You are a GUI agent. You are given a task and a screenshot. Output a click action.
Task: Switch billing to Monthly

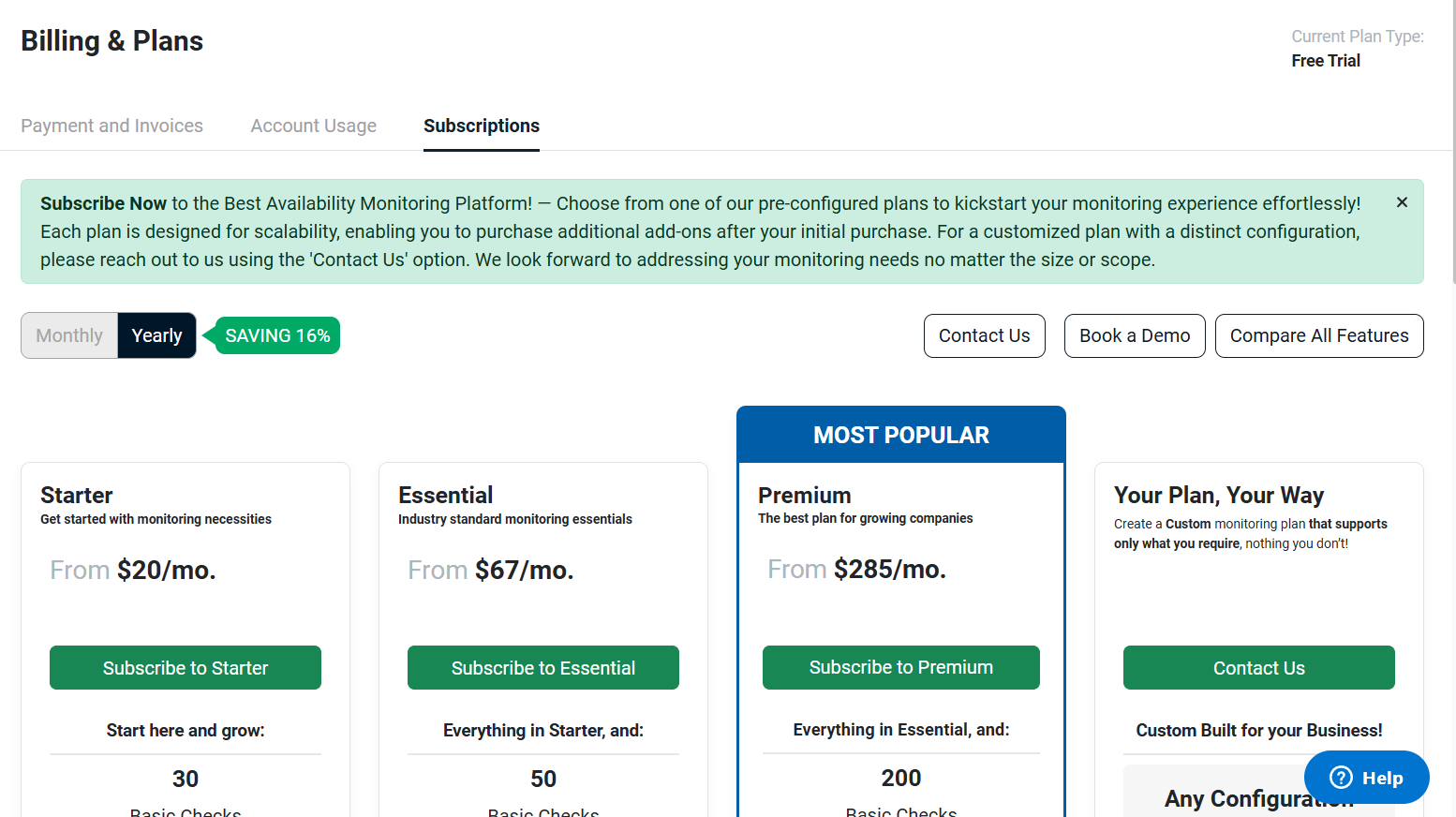pyautogui.click(x=69, y=335)
